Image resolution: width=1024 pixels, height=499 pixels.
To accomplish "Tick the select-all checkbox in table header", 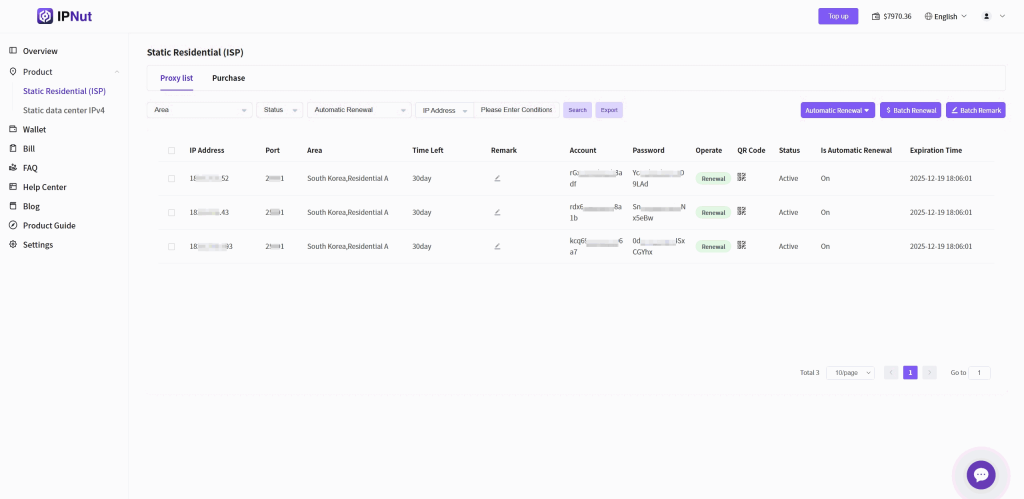I will tap(171, 150).
